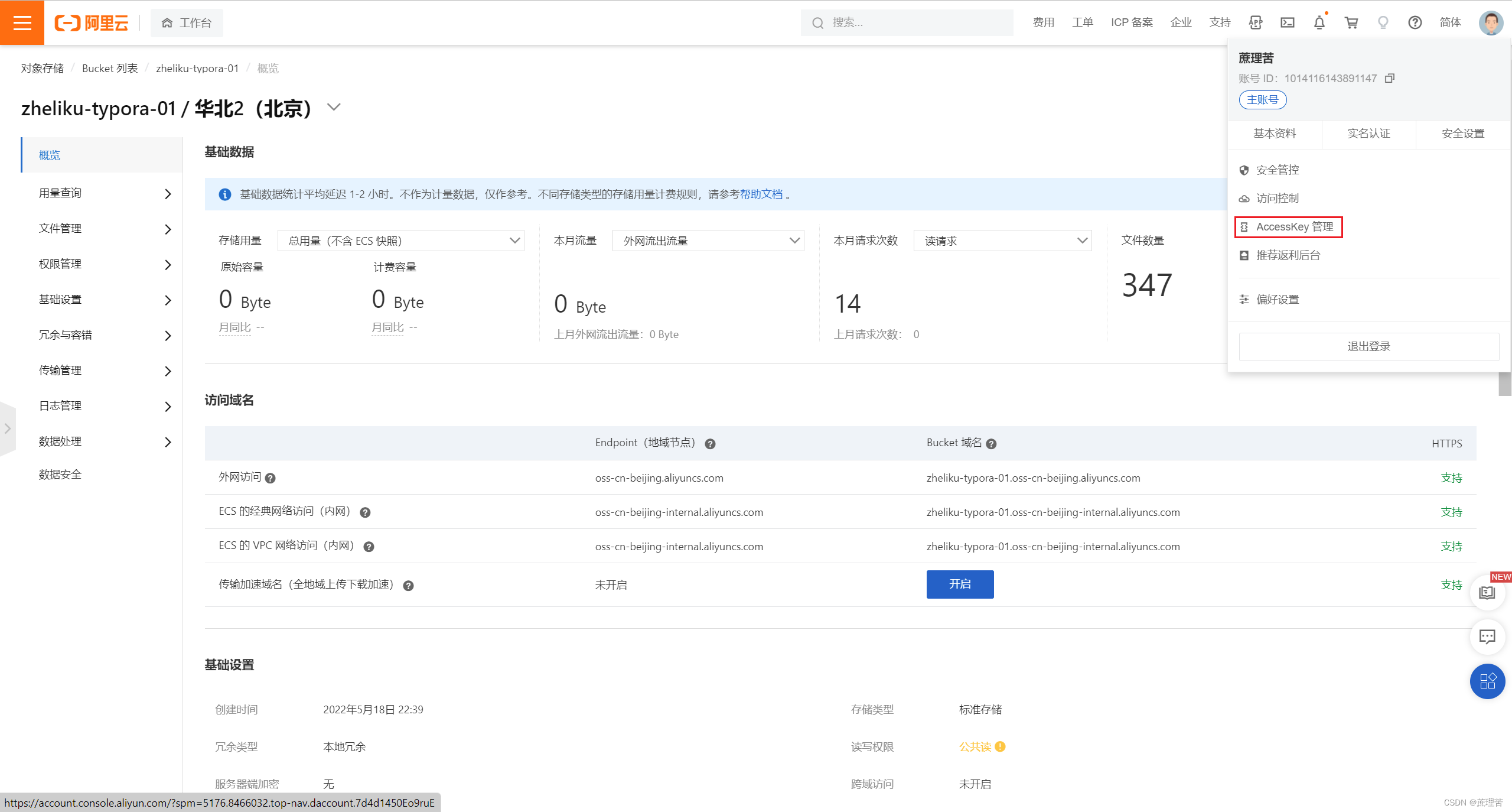Click the 退出登录 button

coord(1368,346)
